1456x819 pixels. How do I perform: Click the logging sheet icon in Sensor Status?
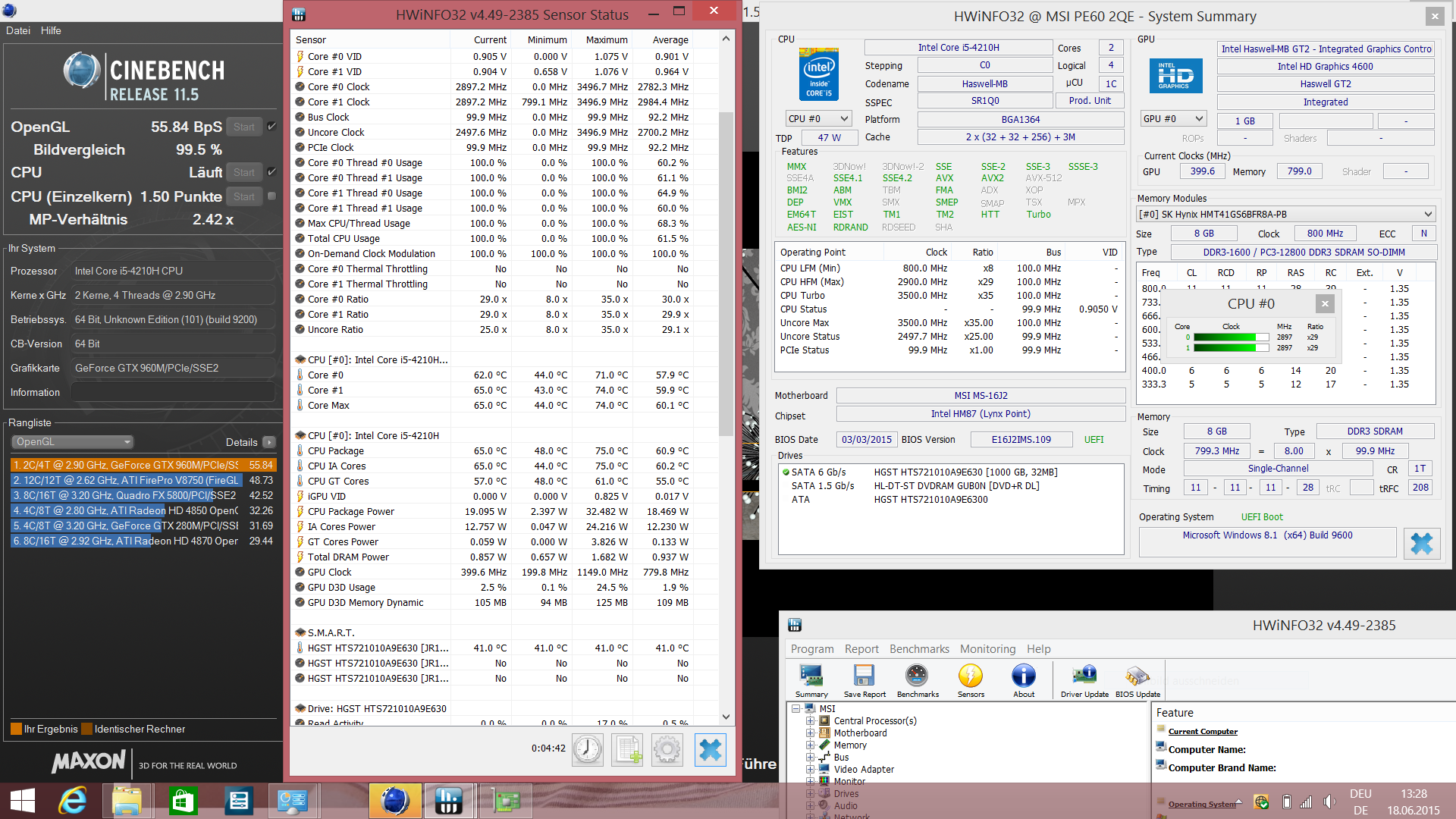coord(628,750)
